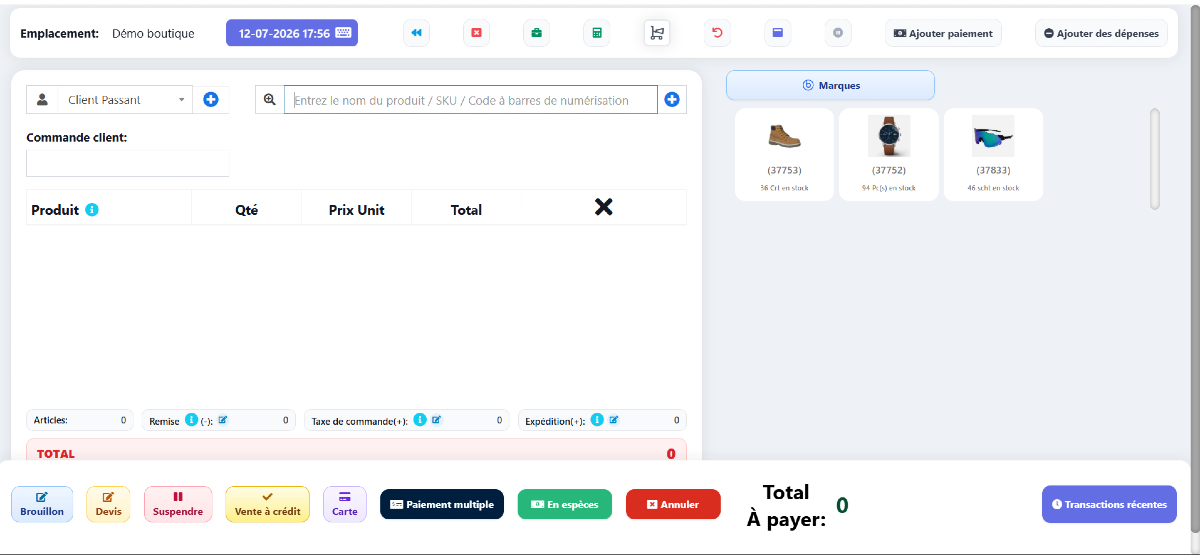
Task: Click Ajouter paiement button
Action: pos(944,33)
